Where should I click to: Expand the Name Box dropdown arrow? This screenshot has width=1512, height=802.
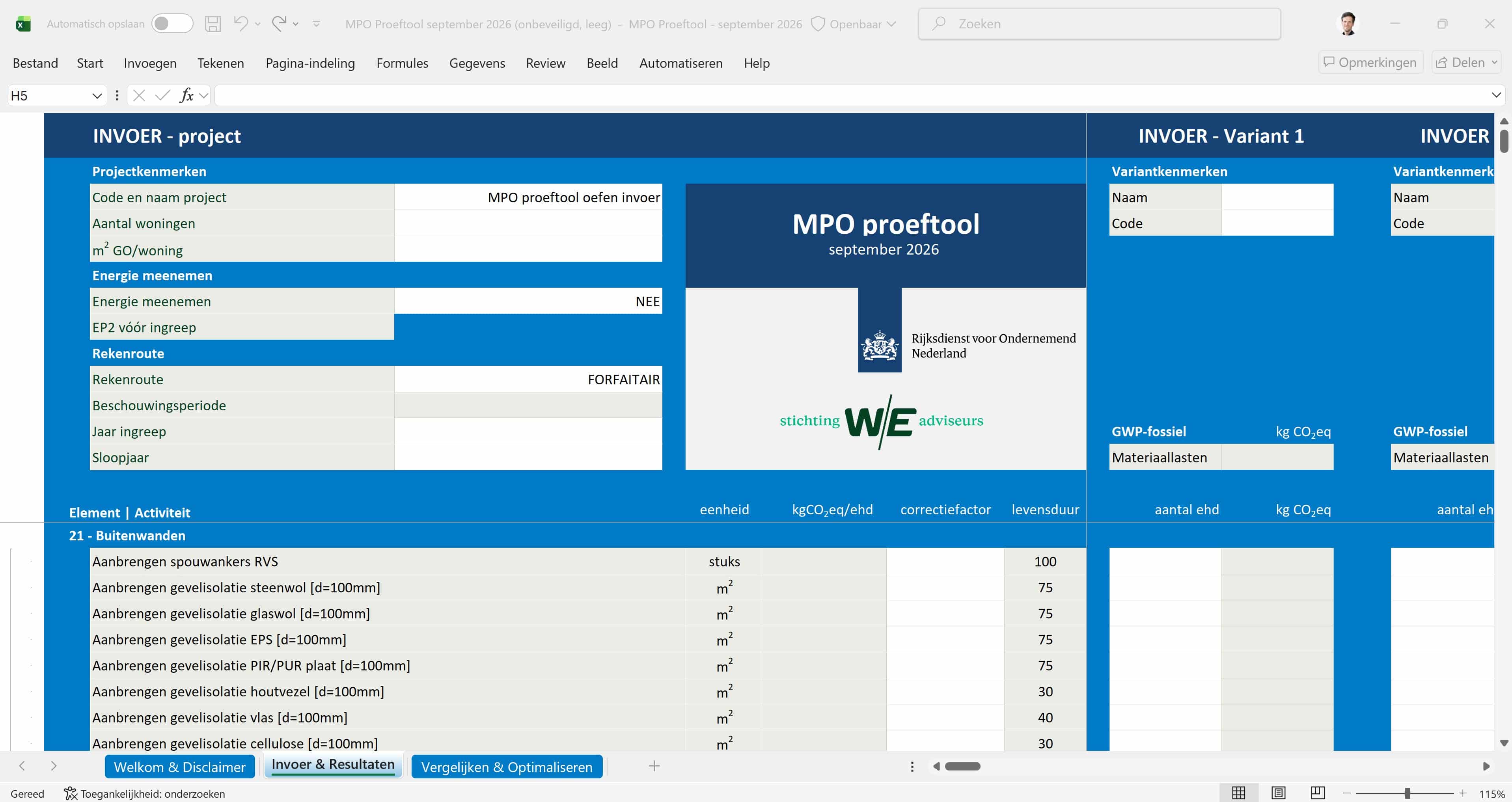(x=97, y=96)
